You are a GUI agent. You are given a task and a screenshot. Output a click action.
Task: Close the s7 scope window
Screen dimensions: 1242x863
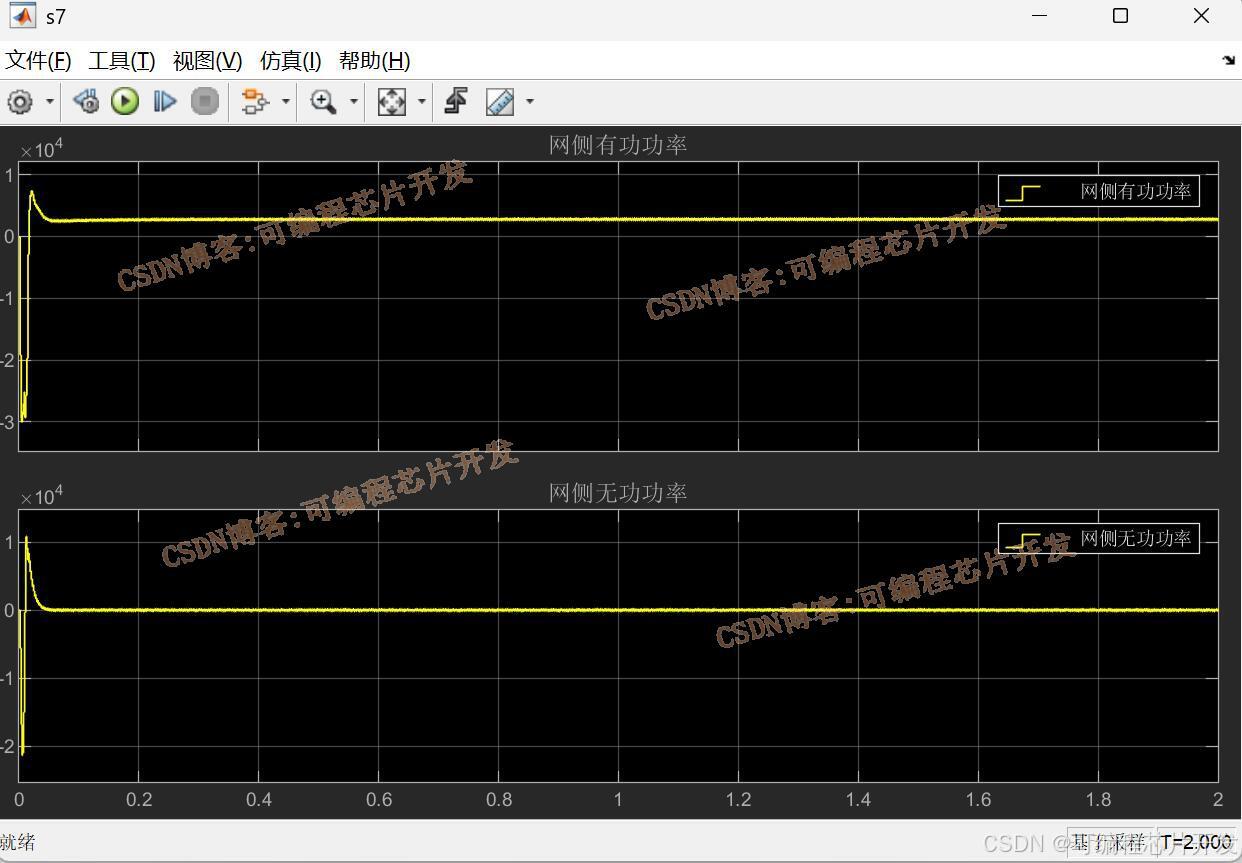point(1202,16)
